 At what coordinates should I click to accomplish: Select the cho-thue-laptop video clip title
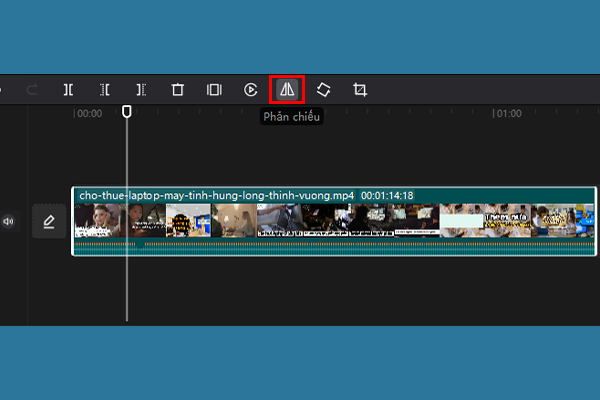(216, 196)
